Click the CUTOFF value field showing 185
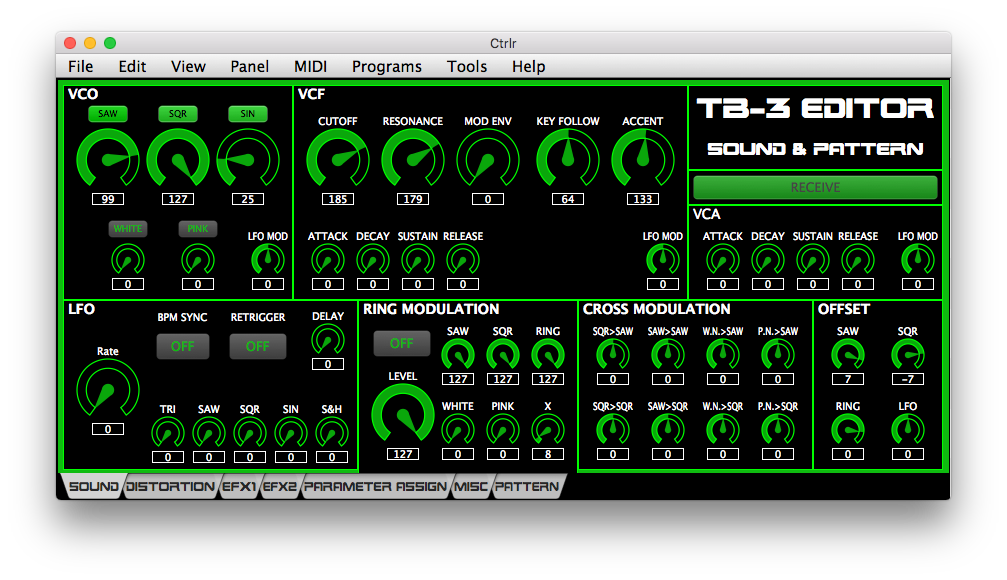The height and width of the screenshot is (580, 1007). [x=338, y=199]
